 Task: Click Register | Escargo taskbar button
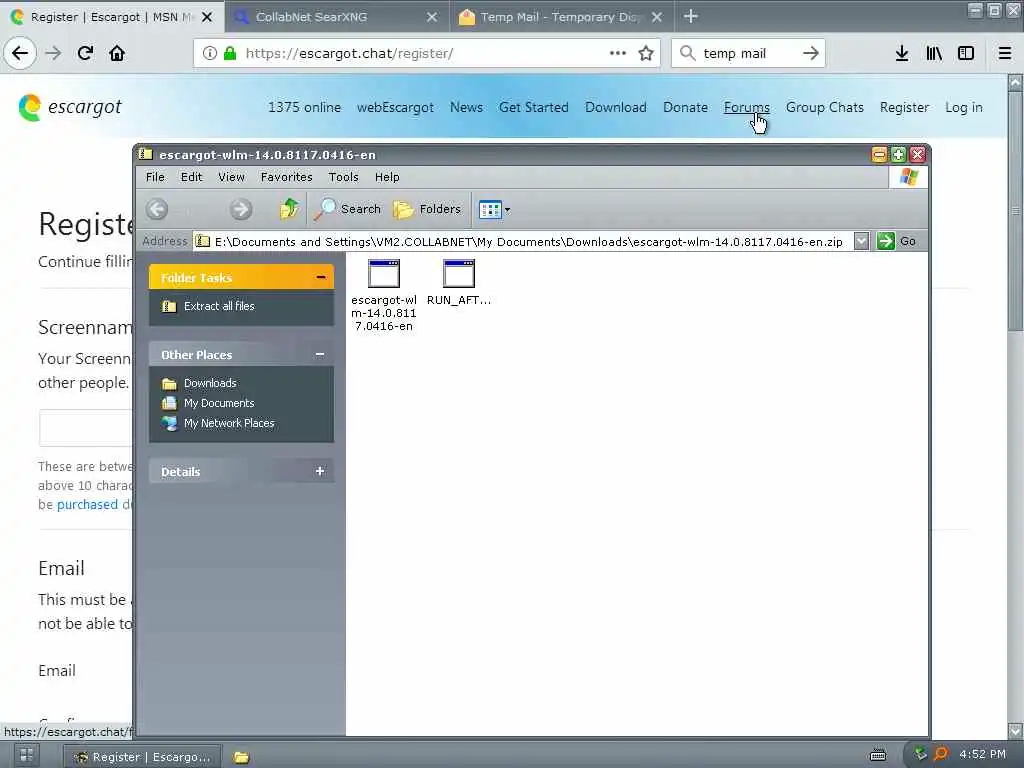tap(142, 756)
